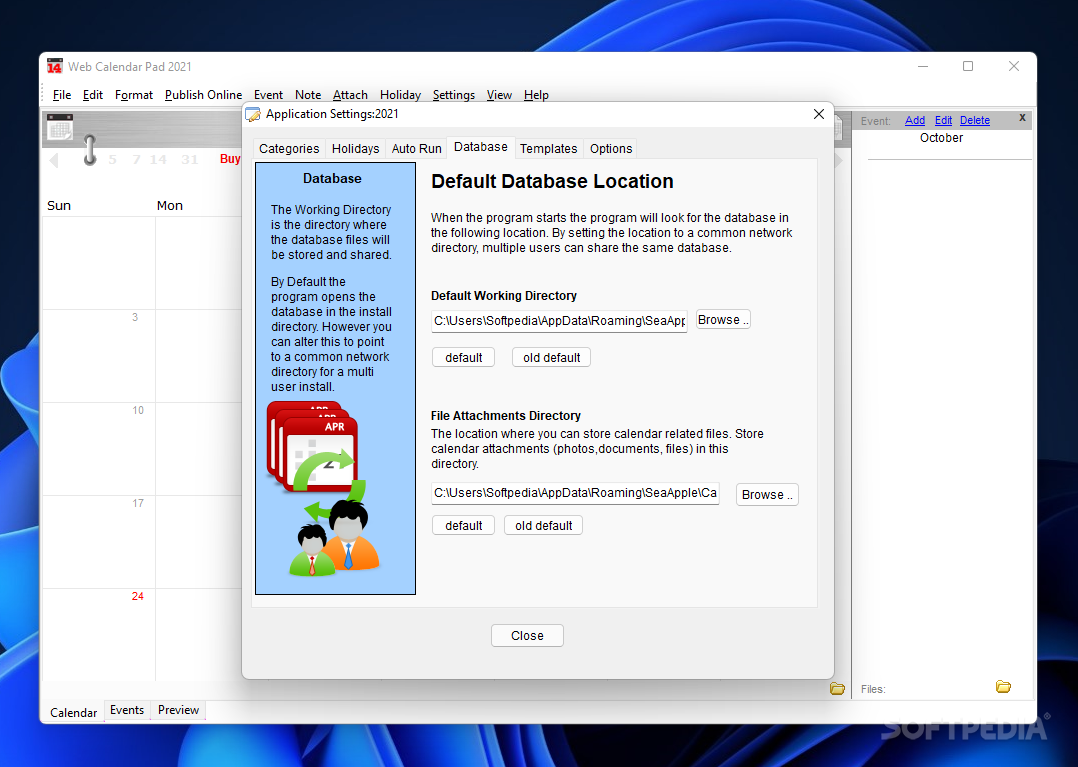The height and width of the screenshot is (767, 1078).
Task: Click the 'October' month label
Action: pos(941,137)
